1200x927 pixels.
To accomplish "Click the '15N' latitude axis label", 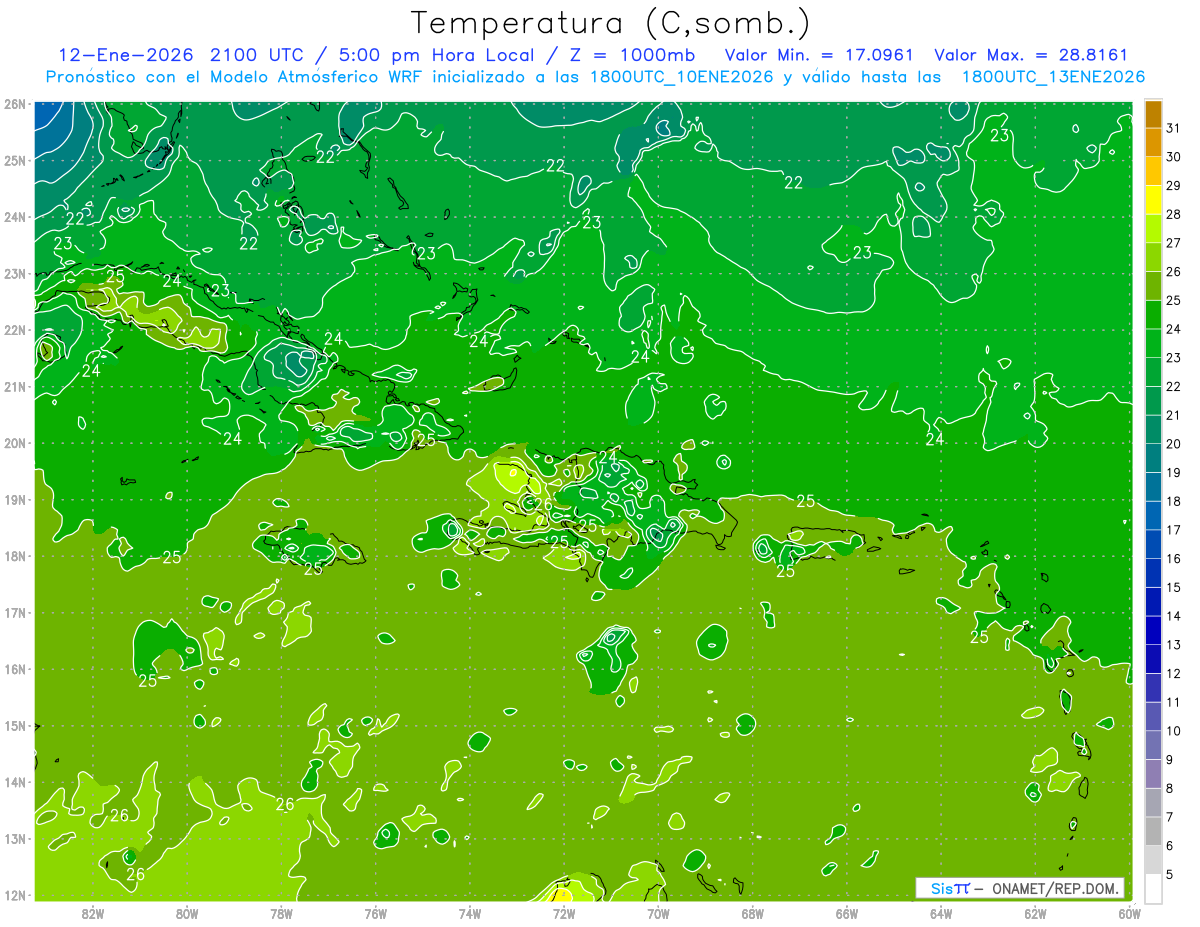I will click(14, 725).
